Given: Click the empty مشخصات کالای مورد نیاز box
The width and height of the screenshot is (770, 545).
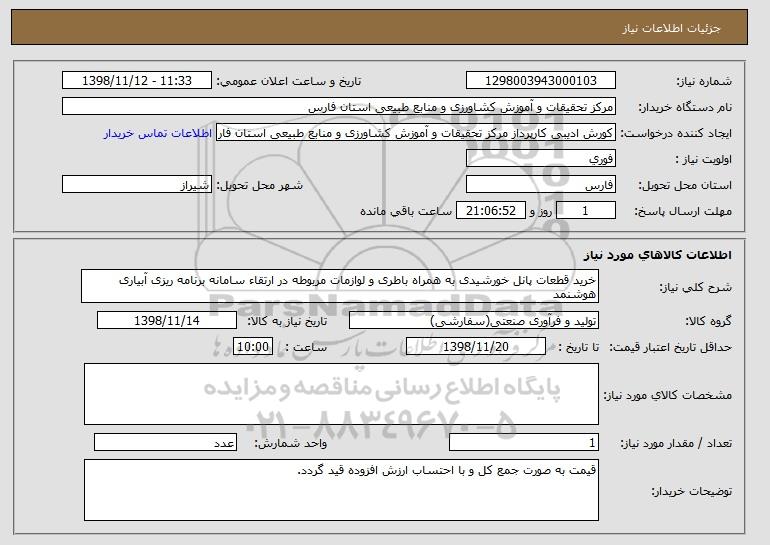Looking at the screenshot, I should [x=341, y=394].
